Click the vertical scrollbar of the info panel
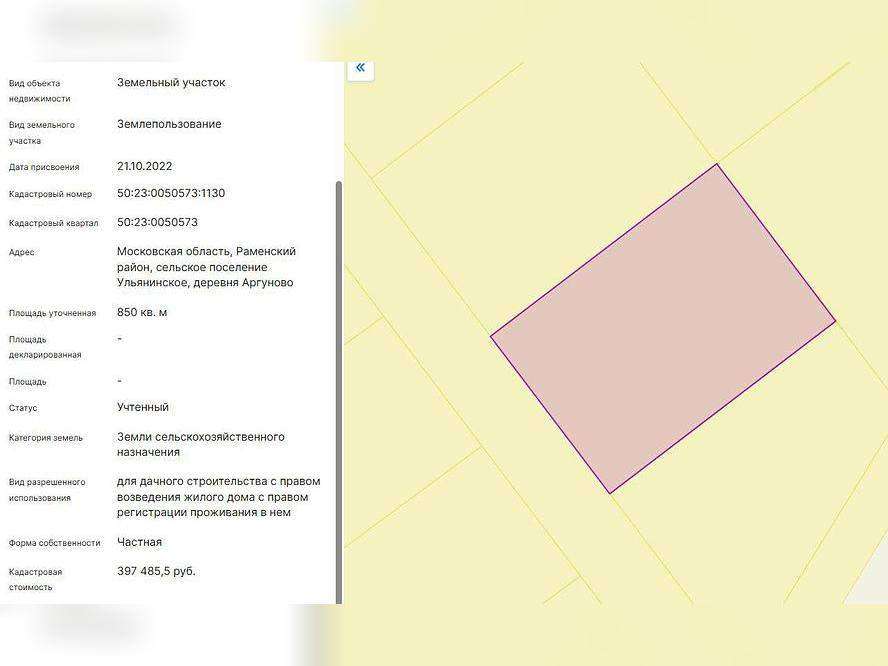 click(x=338, y=390)
